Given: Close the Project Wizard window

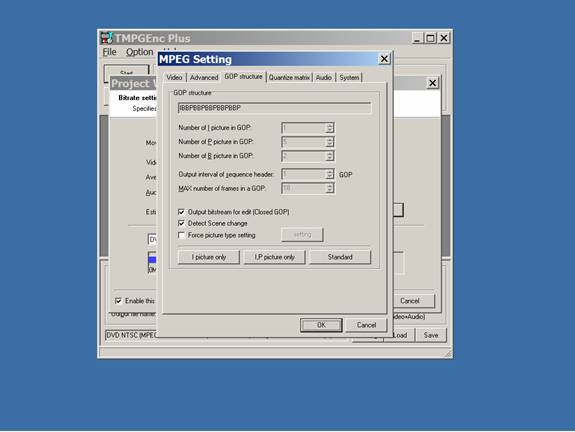Looking at the screenshot, I should [432, 83].
